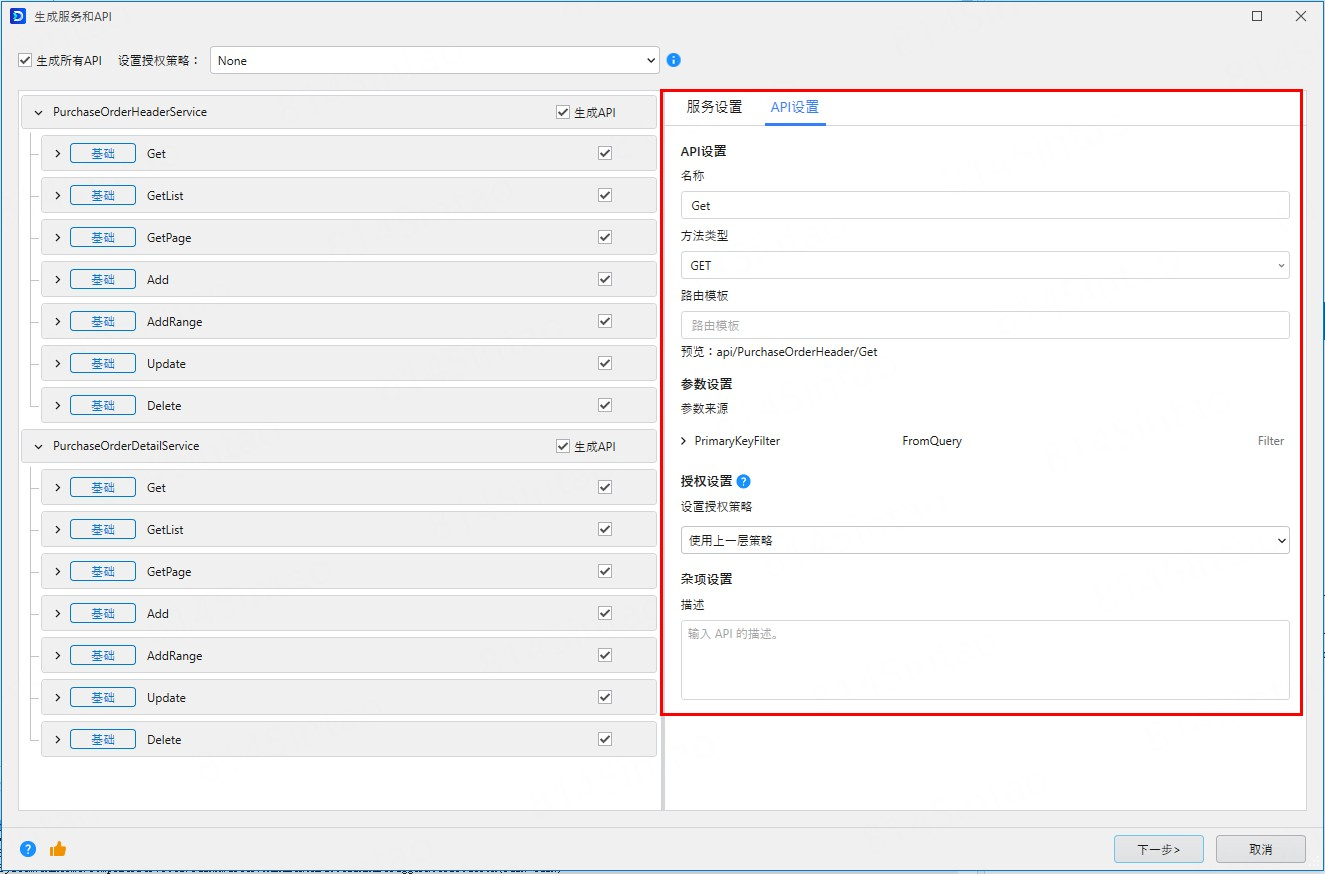Click the help icon next to 授权设置

click(x=743, y=481)
